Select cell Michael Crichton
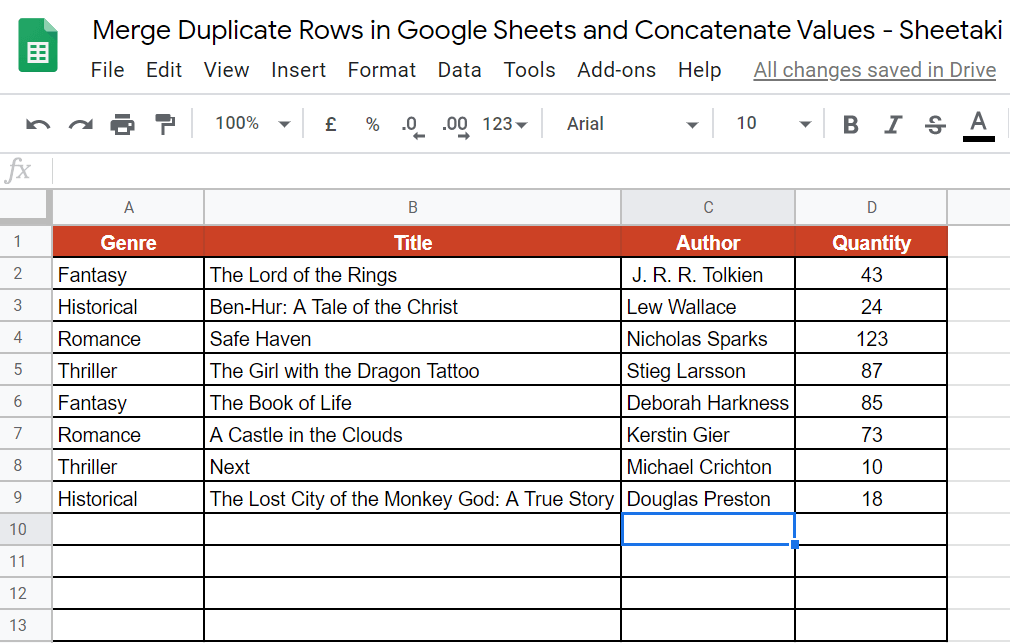The image size is (1010, 643). tap(708, 466)
